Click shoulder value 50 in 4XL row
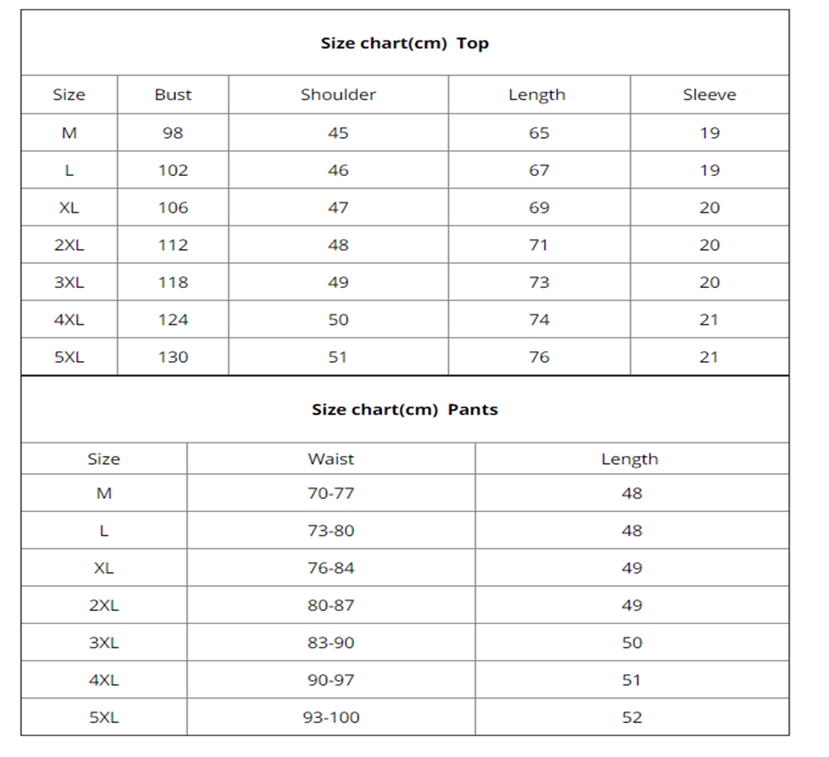 (x=338, y=320)
